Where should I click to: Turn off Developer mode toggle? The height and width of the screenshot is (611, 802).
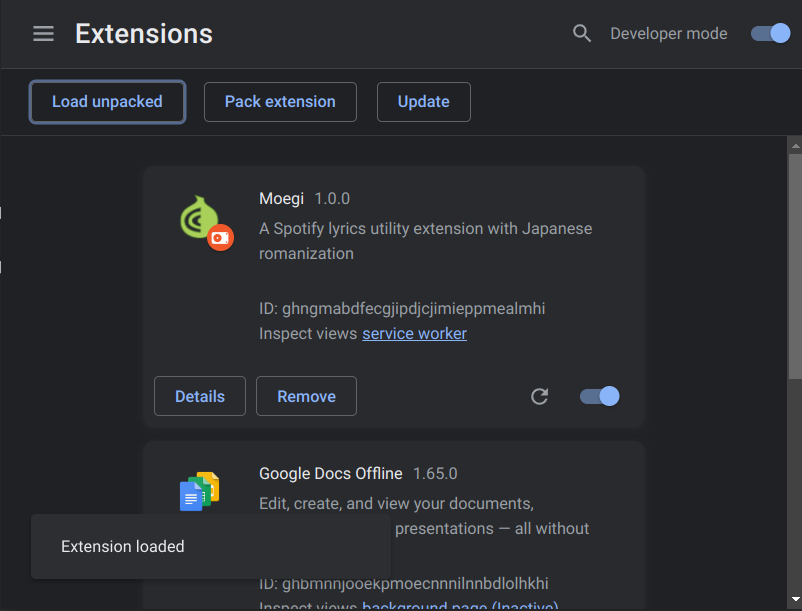tap(770, 33)
